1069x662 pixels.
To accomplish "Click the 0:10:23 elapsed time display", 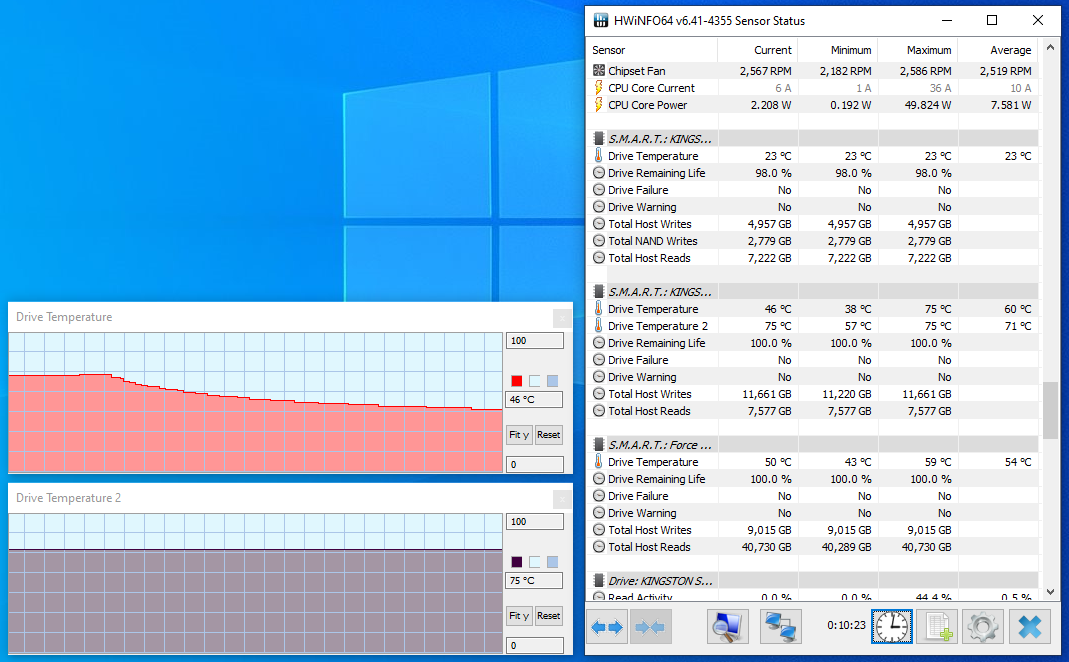I will point(846,625).
